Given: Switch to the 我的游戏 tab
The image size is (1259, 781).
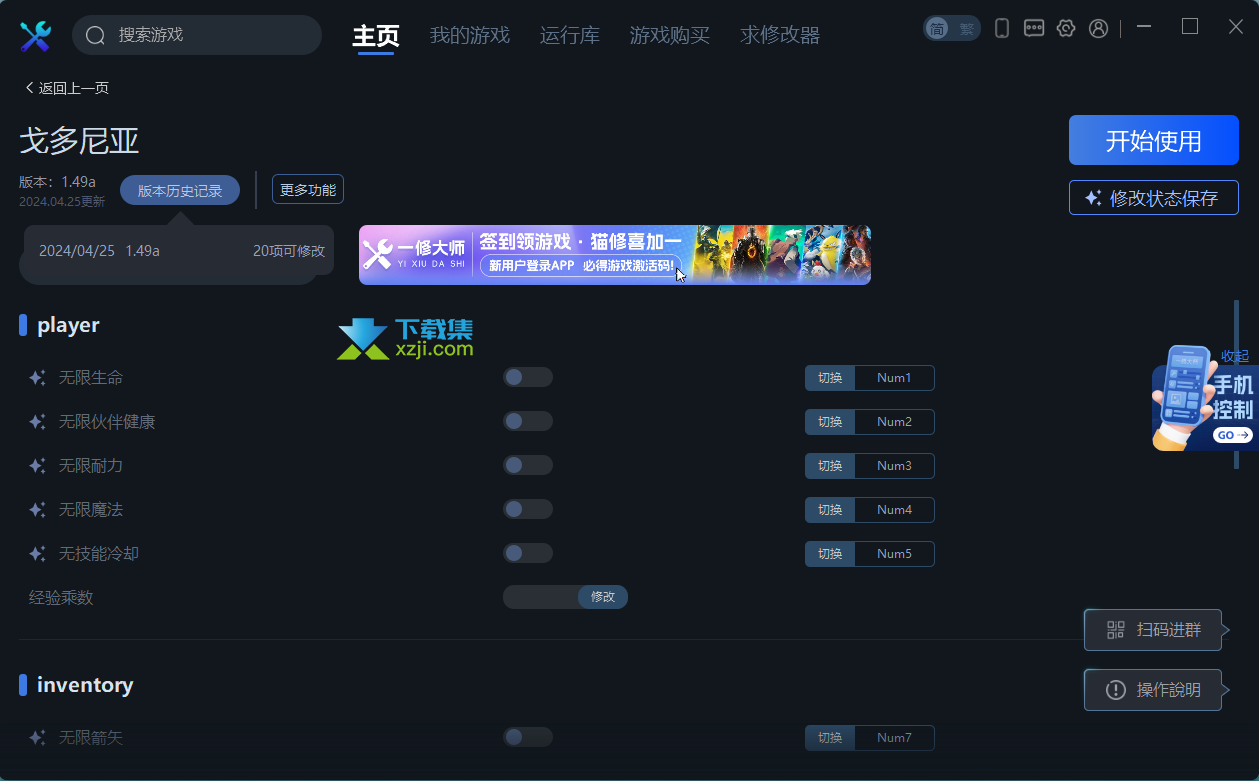Looking at the screenshot, I should point(470,35).
